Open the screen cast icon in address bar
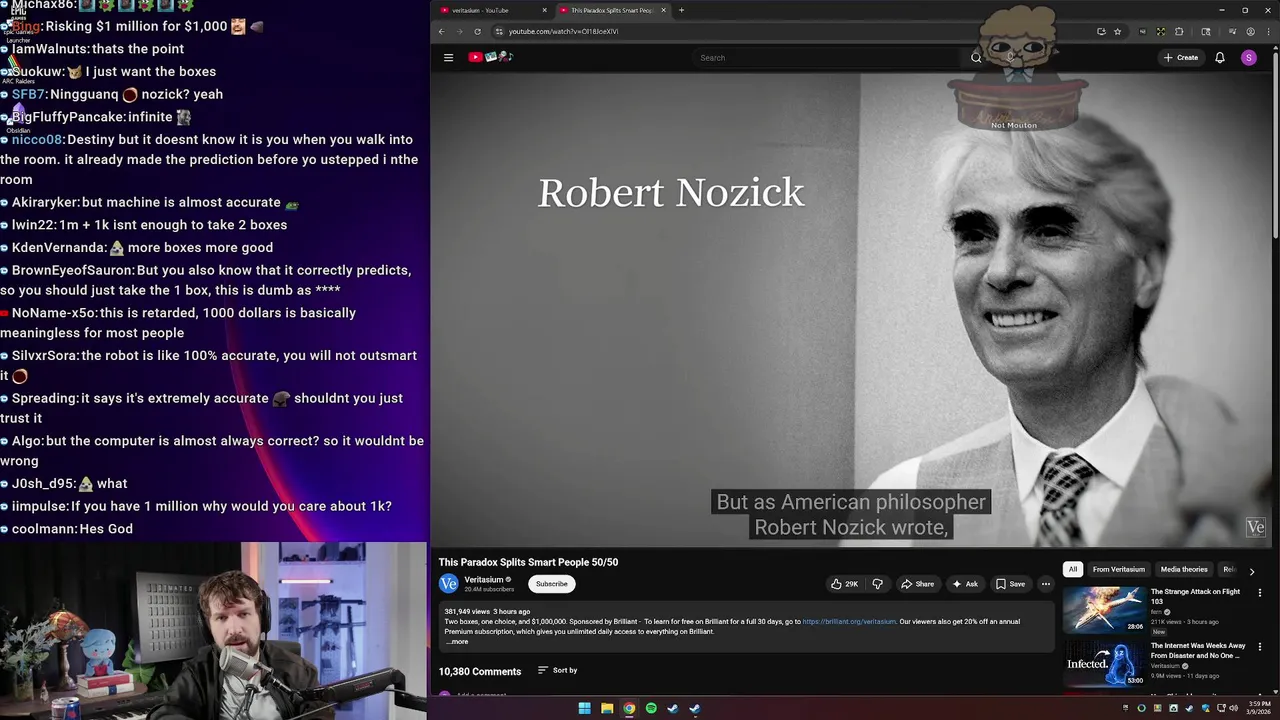This screenshot has width=1280, height=720. [x=1101, y=31]
